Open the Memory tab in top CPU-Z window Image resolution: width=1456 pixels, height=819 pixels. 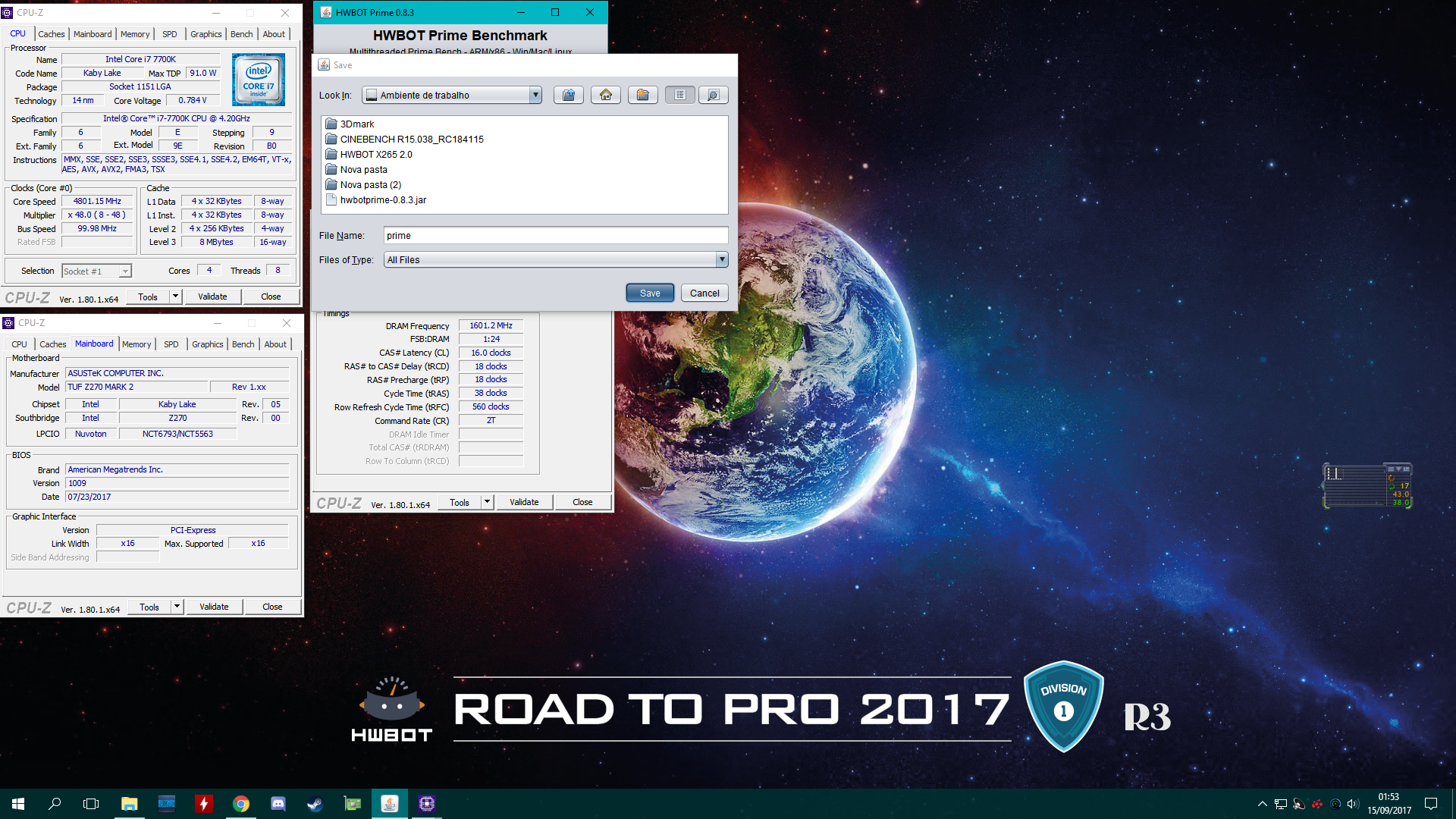pyautogui.click(x=135, y=34)
